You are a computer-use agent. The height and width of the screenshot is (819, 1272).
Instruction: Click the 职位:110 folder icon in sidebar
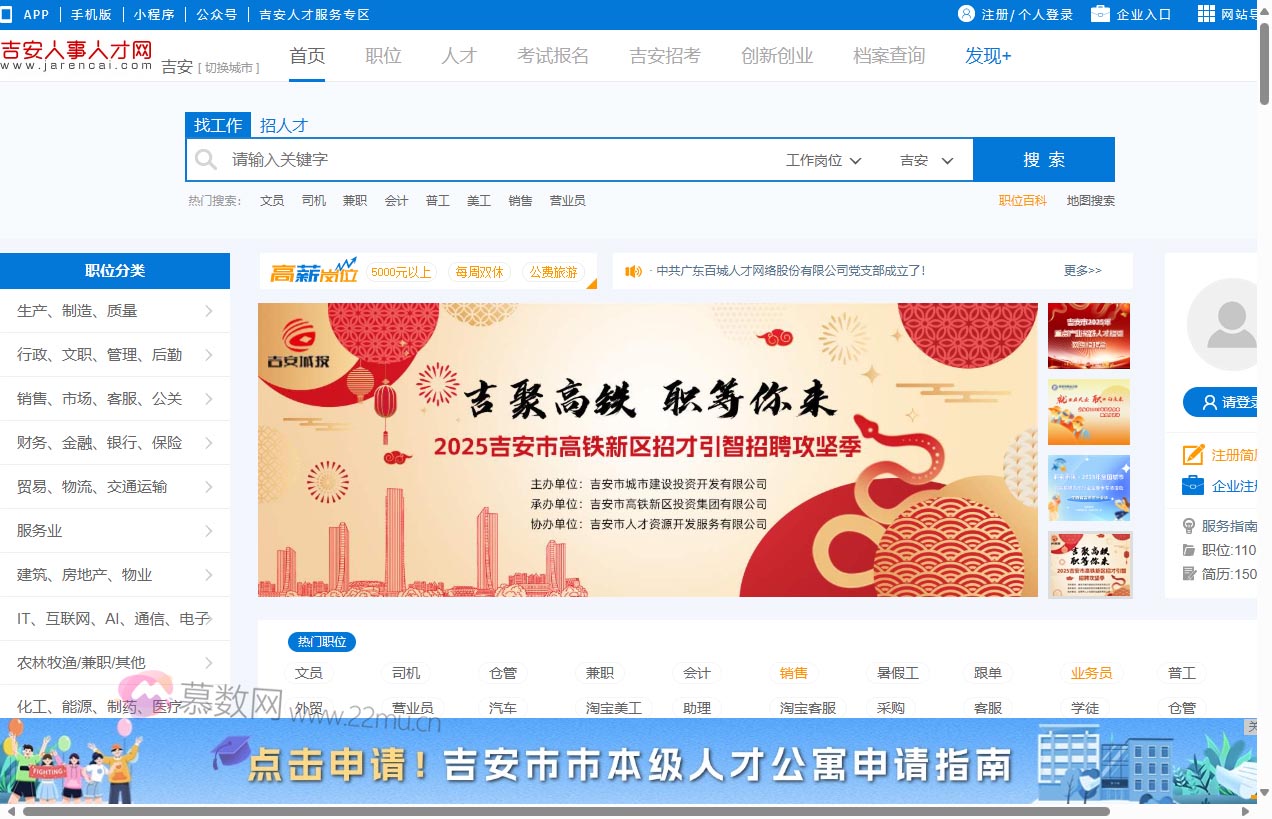pyautogui.click(x=1189, y=550)
